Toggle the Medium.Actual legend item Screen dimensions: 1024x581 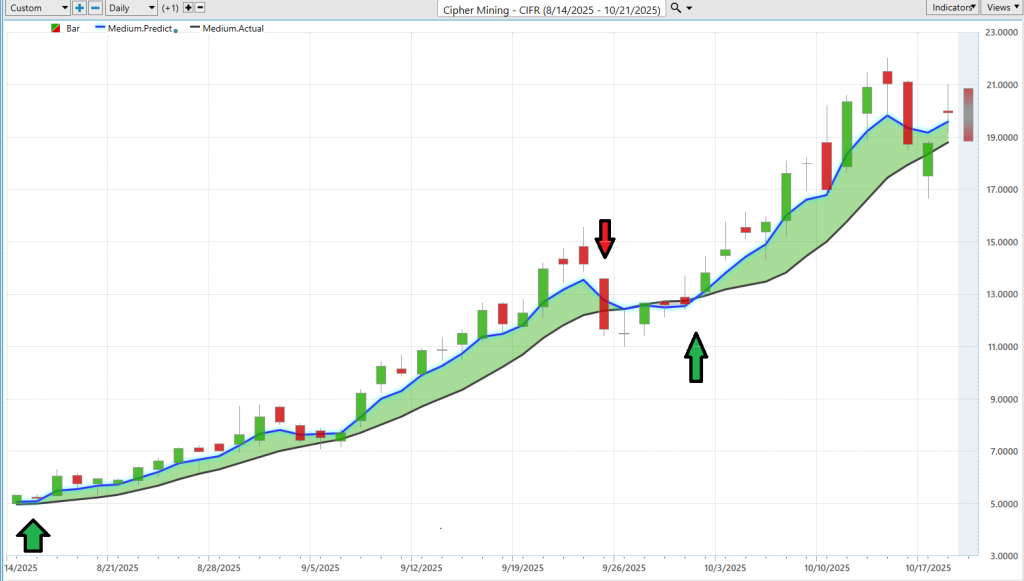[232, 29]
